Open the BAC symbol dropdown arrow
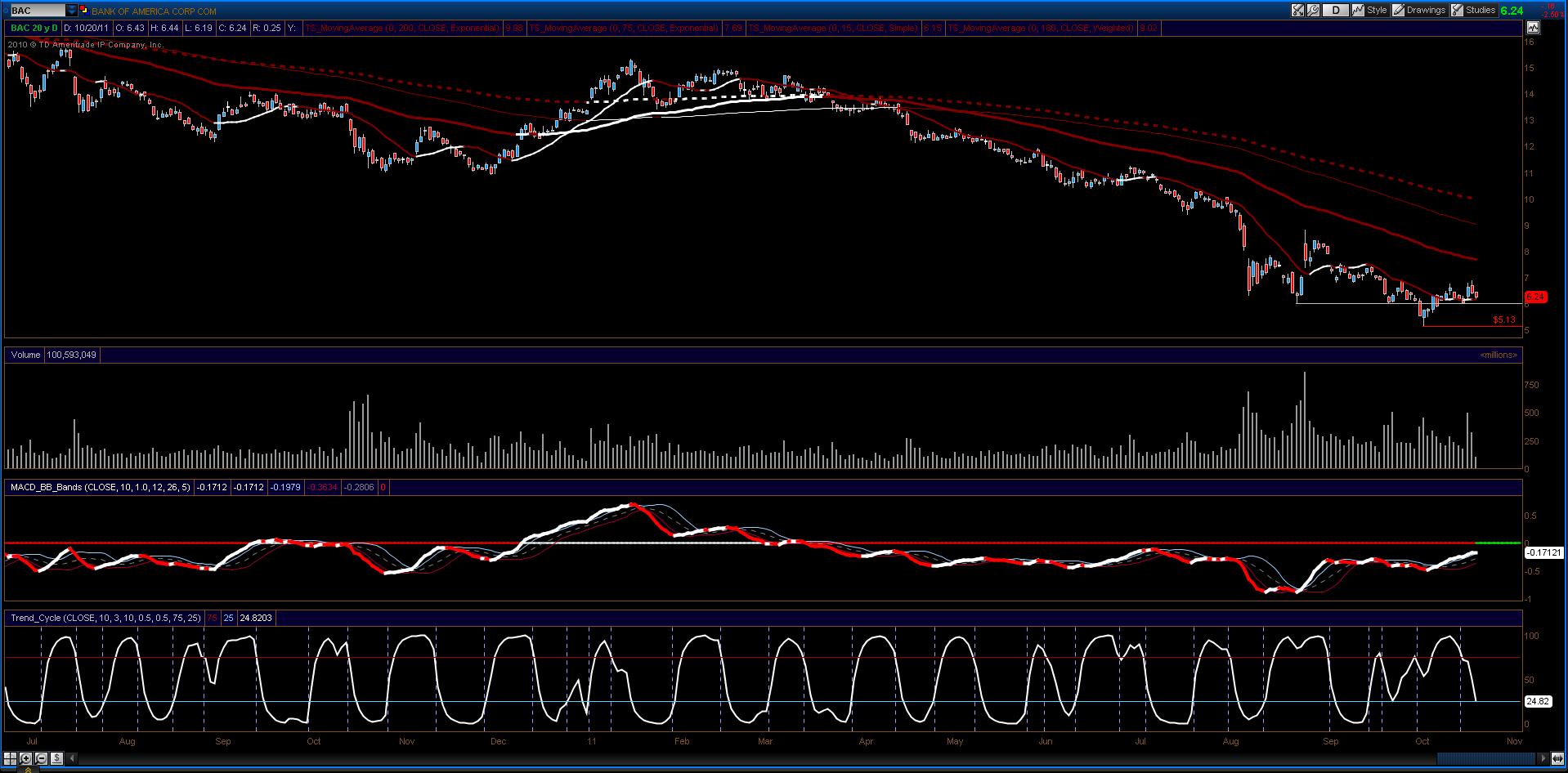 pyautogui.click(x=72, y=11)
